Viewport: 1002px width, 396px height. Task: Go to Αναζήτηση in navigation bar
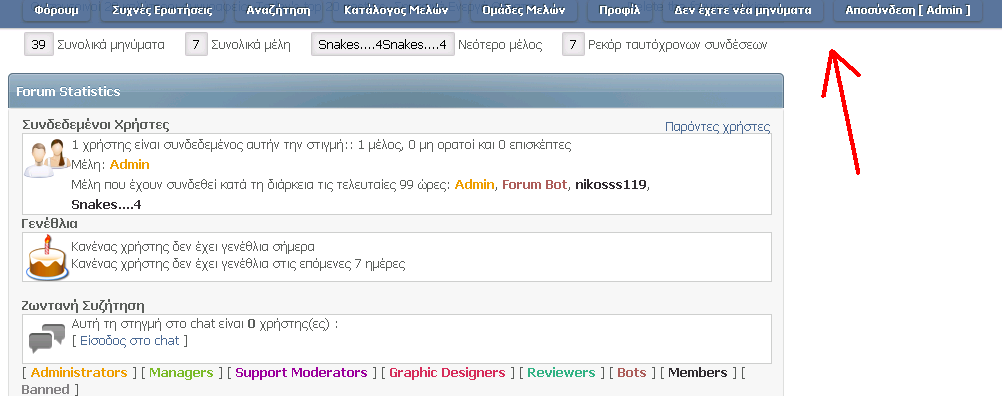point(278,10)
